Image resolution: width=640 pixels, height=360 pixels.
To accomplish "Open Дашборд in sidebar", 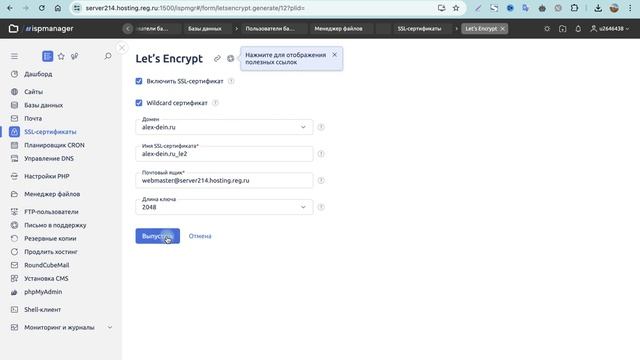I will click(38, 74).
